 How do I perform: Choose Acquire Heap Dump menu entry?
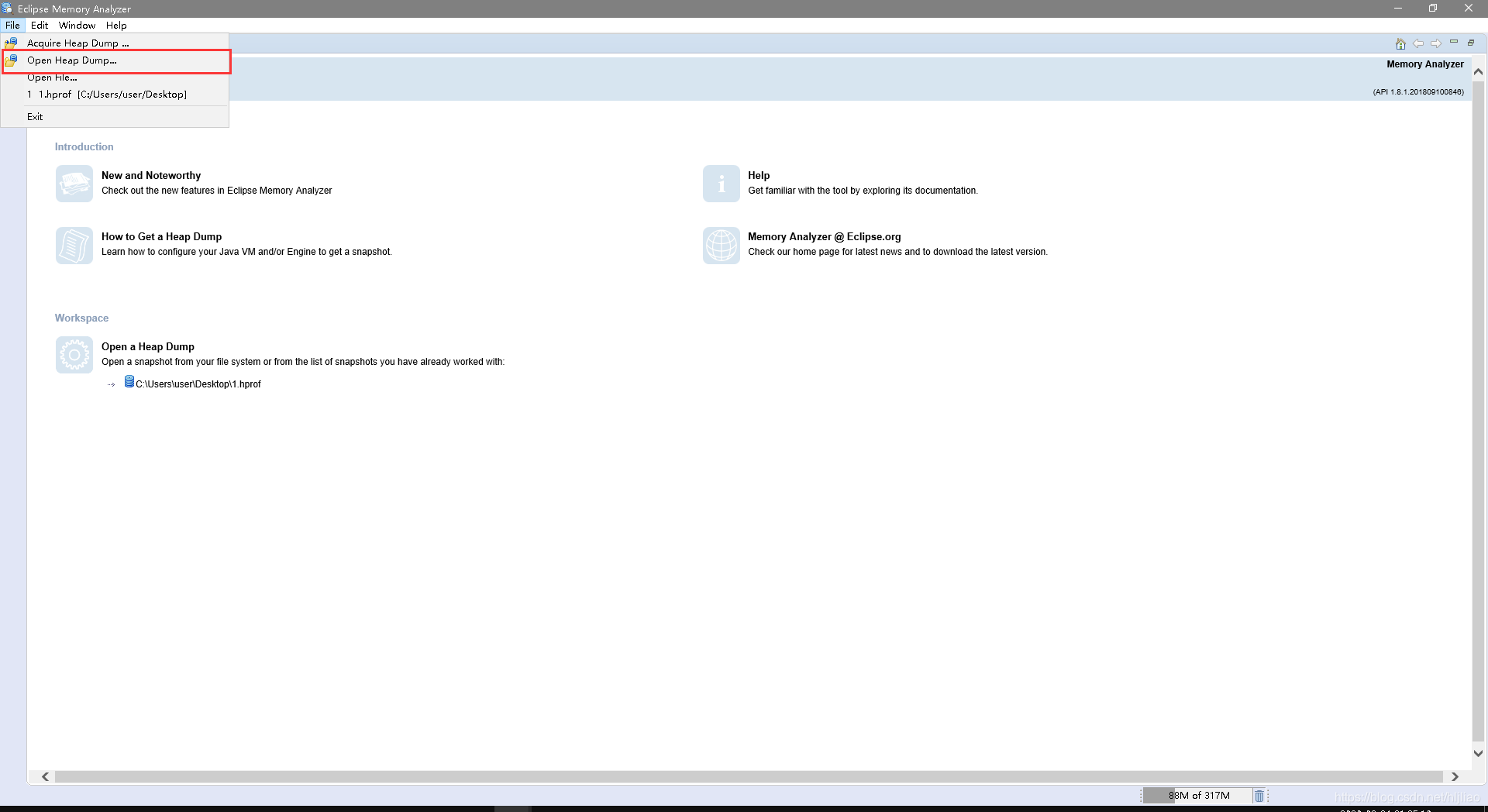click(115, 43)
